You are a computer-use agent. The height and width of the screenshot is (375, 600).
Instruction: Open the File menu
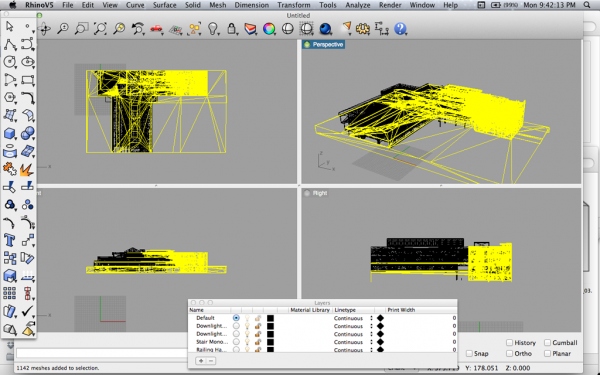coord(67,5)
